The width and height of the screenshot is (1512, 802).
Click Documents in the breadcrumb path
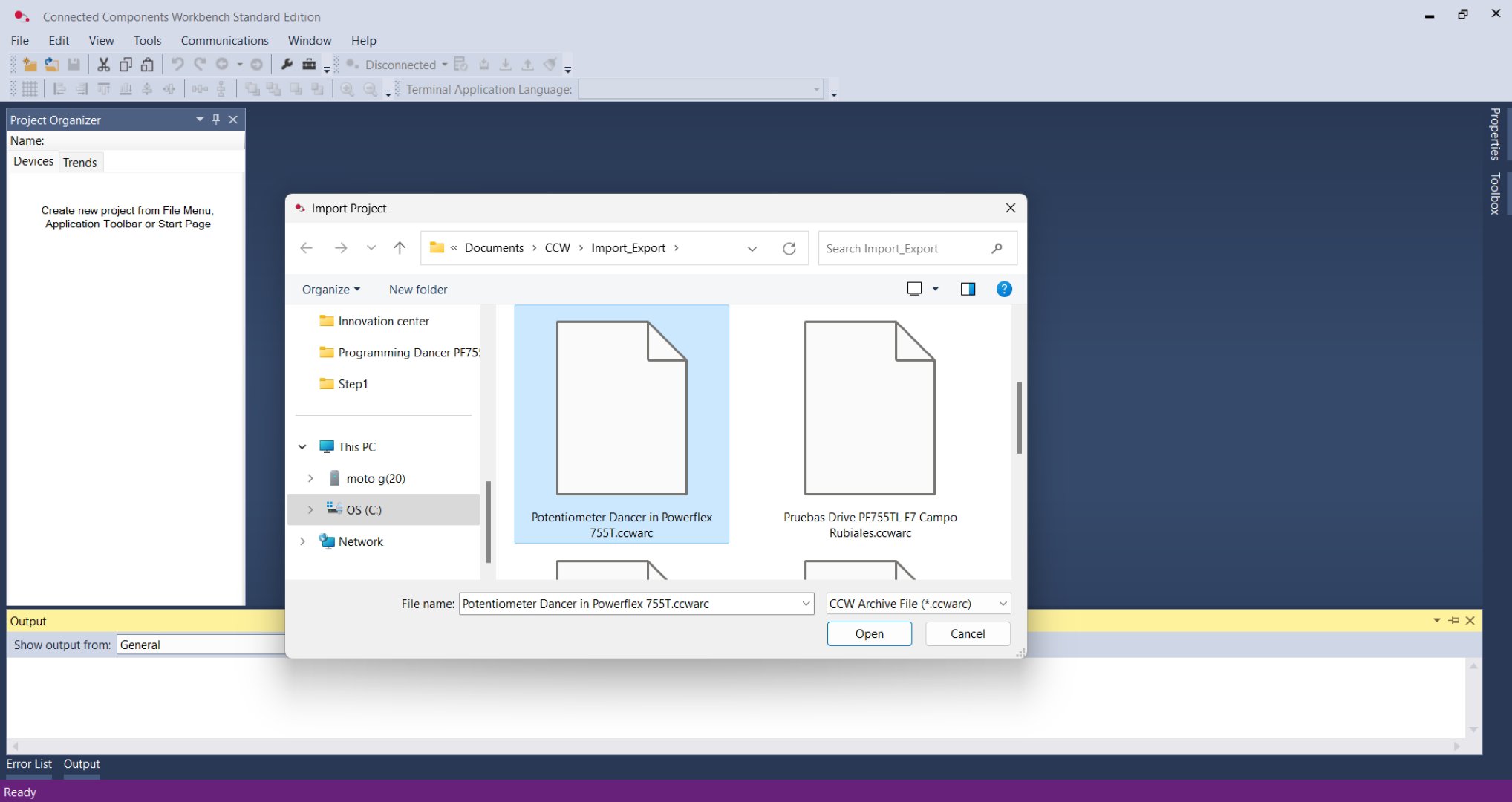point(494,248)
